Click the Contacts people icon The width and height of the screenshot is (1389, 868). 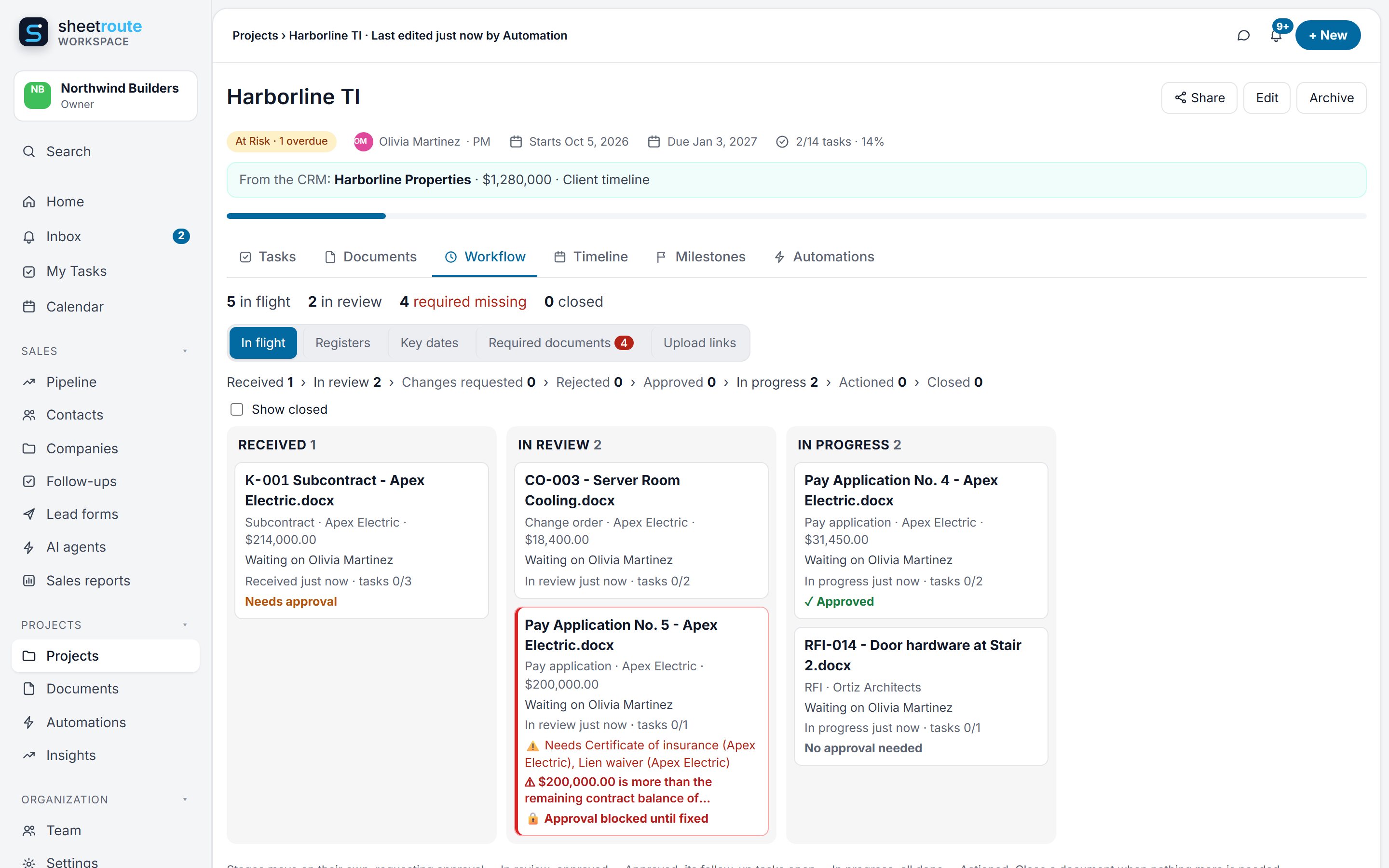click(29, 415)
